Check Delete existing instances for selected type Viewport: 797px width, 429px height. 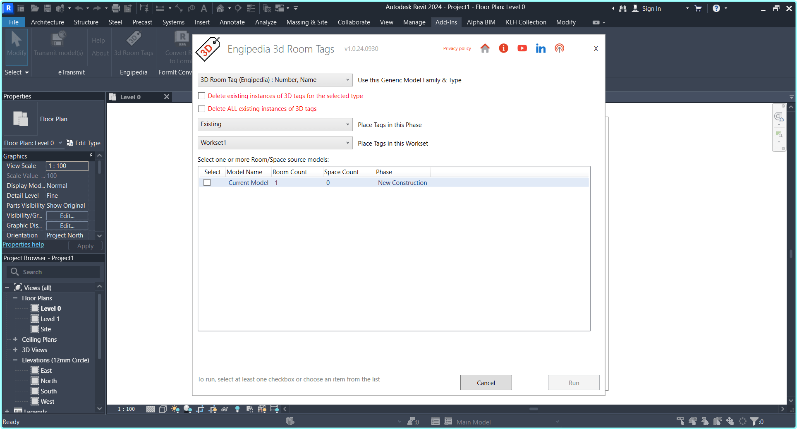tap(202, 96)
